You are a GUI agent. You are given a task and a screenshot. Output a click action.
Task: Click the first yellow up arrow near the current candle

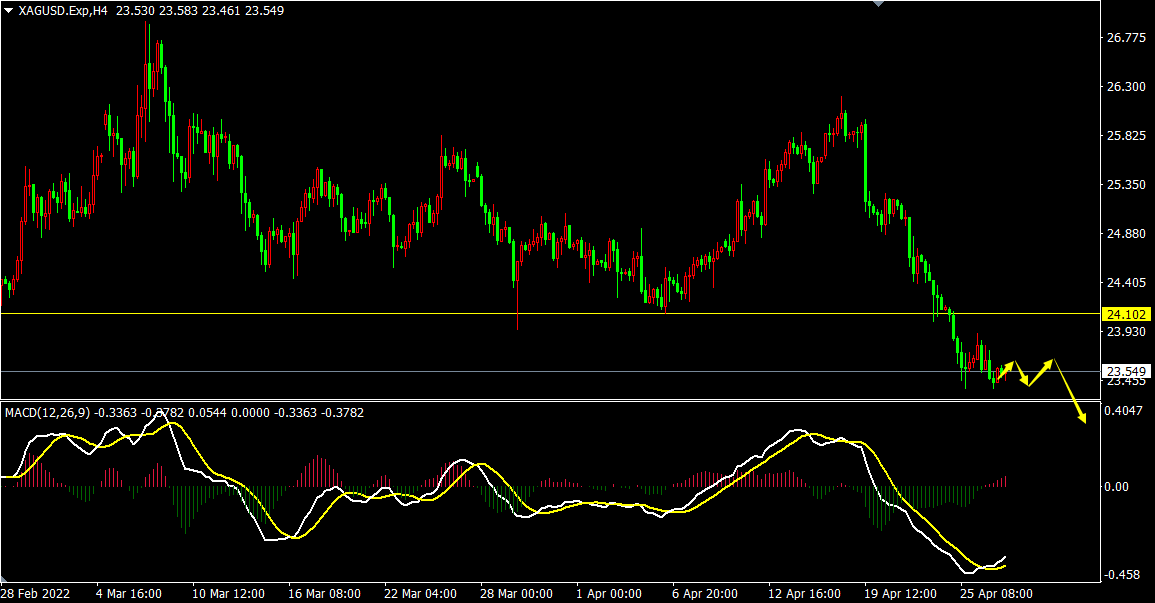(1005, 369)
